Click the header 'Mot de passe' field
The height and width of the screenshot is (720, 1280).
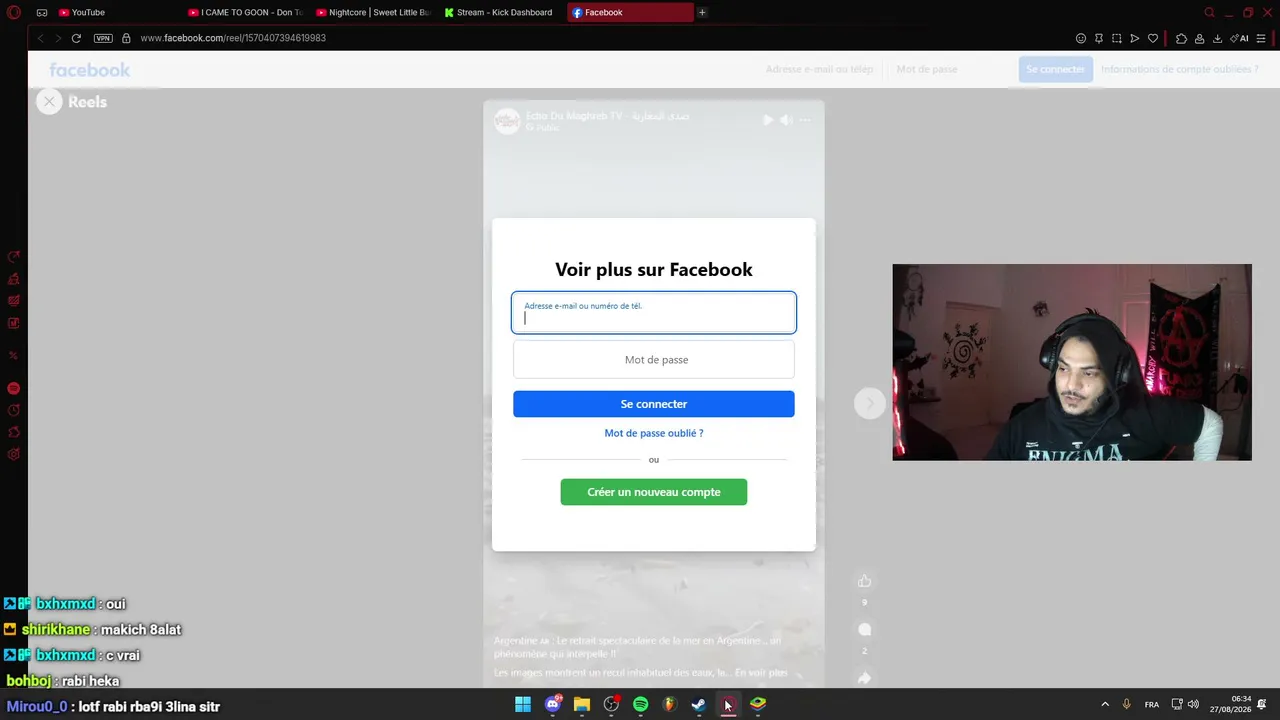coord(950,69)
